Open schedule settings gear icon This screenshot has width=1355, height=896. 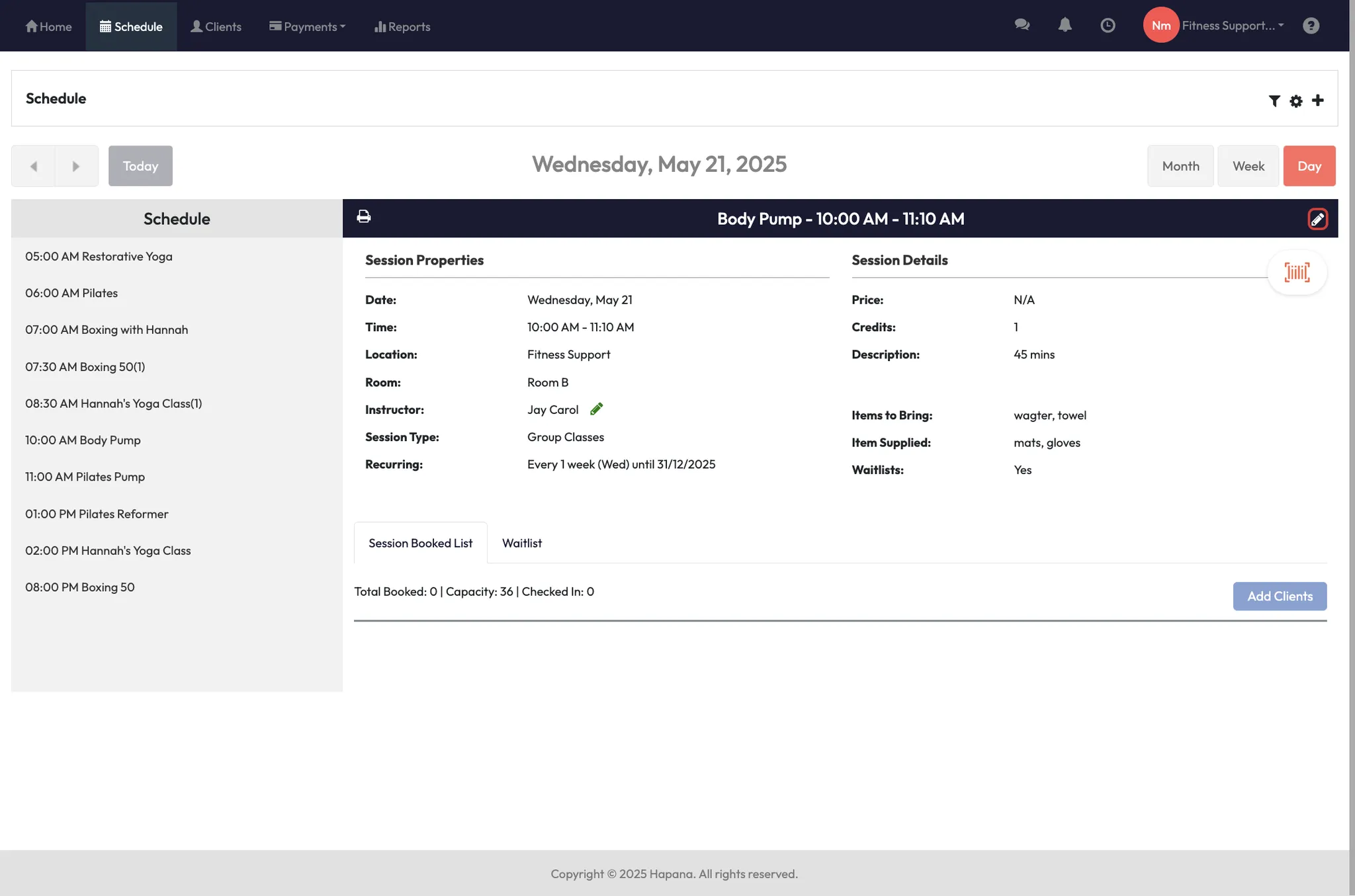1295,101
